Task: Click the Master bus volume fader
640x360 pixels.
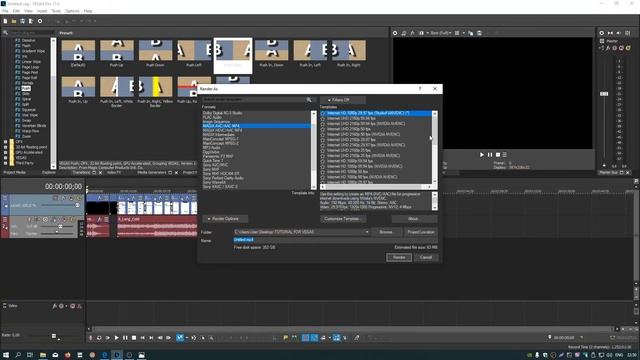Action: coord(604,94)
